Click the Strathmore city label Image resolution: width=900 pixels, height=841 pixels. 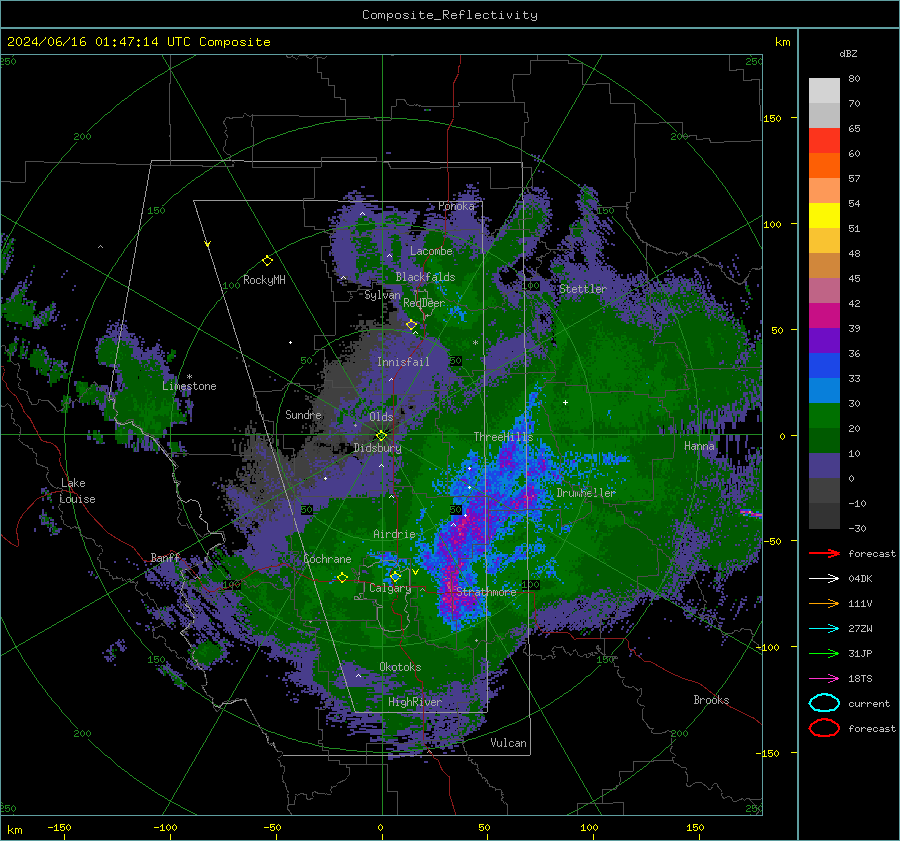[x=486, y=592]
